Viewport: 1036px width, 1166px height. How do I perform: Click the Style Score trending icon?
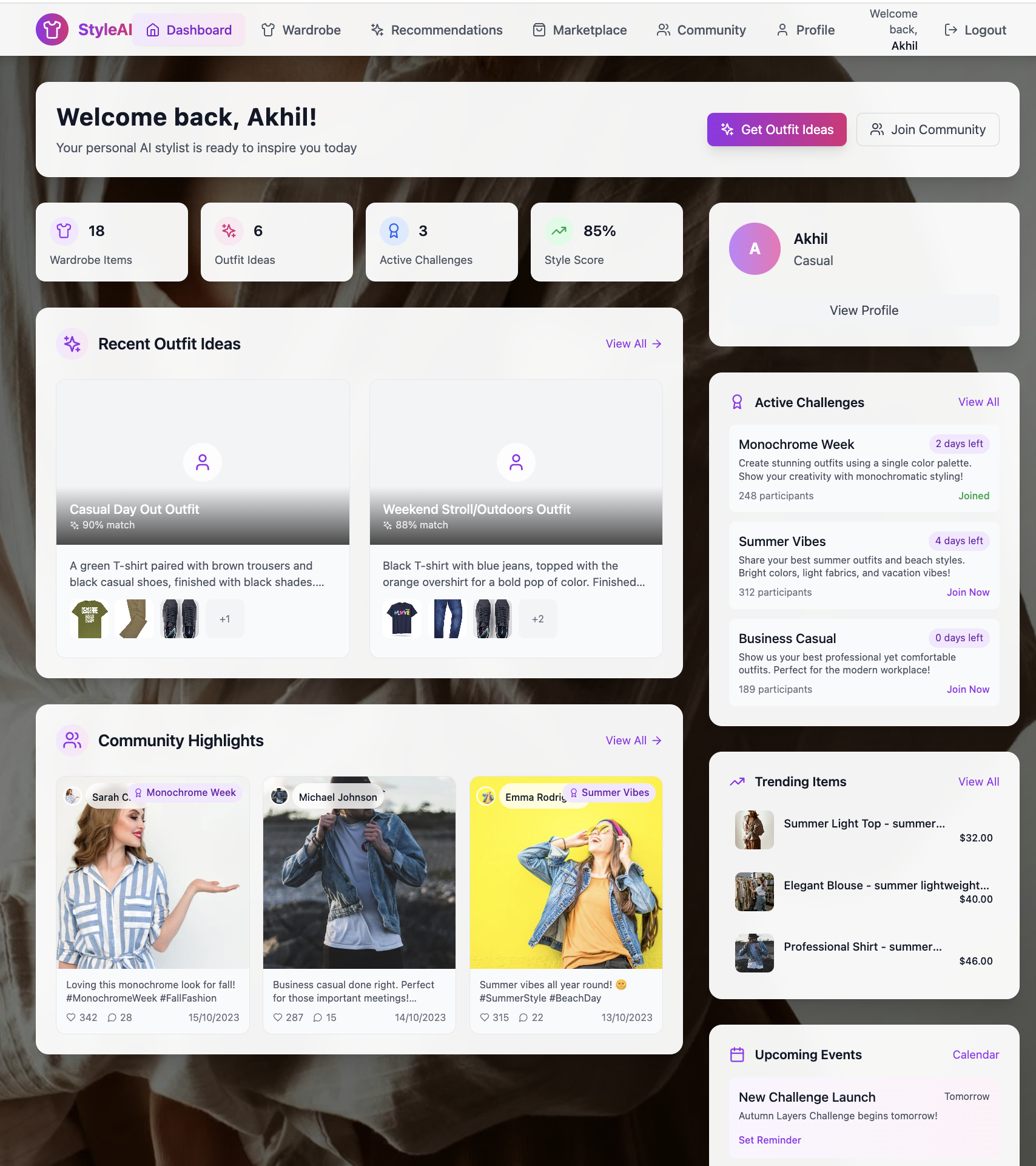[559, 231]
